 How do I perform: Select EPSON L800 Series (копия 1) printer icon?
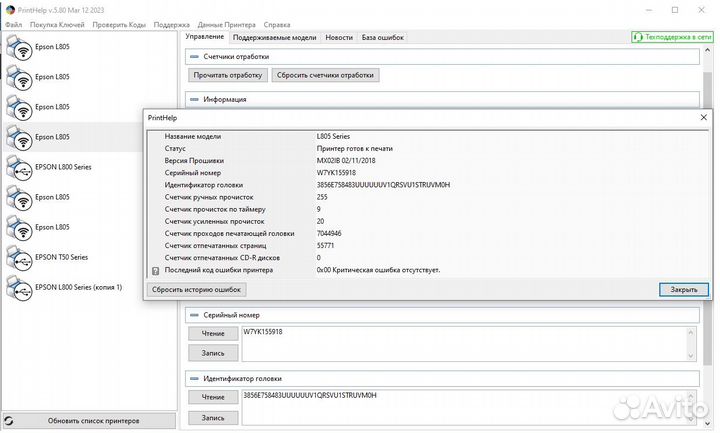tap(19, 288)
